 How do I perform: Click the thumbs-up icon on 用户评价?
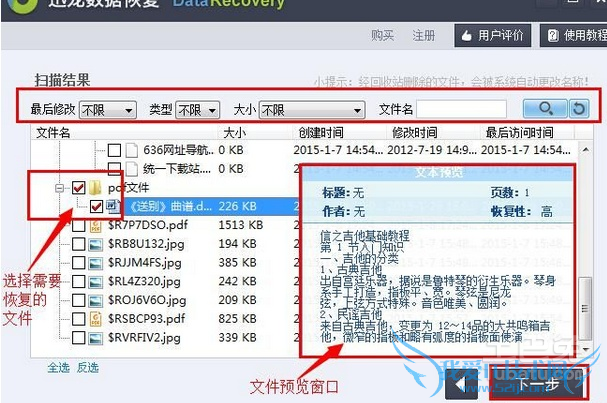[467, 36]
